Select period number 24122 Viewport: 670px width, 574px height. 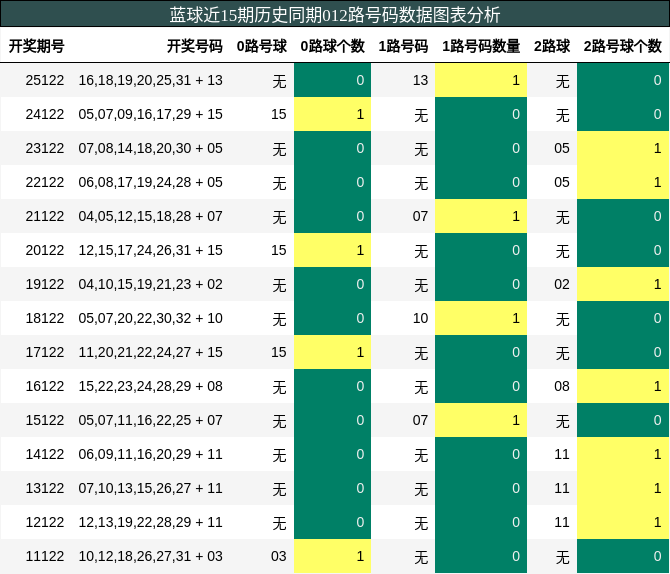[x=45, y=114]
